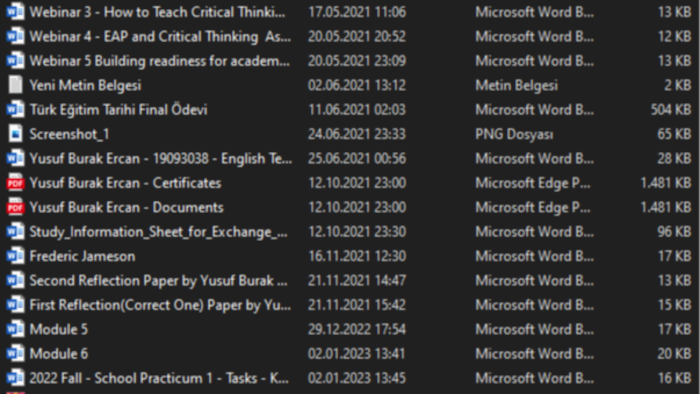The image size is (700, 394).
Task: Select file Webinar 3 - How to Teach Critical Thinki...
Action: click(x=157, y=12)
